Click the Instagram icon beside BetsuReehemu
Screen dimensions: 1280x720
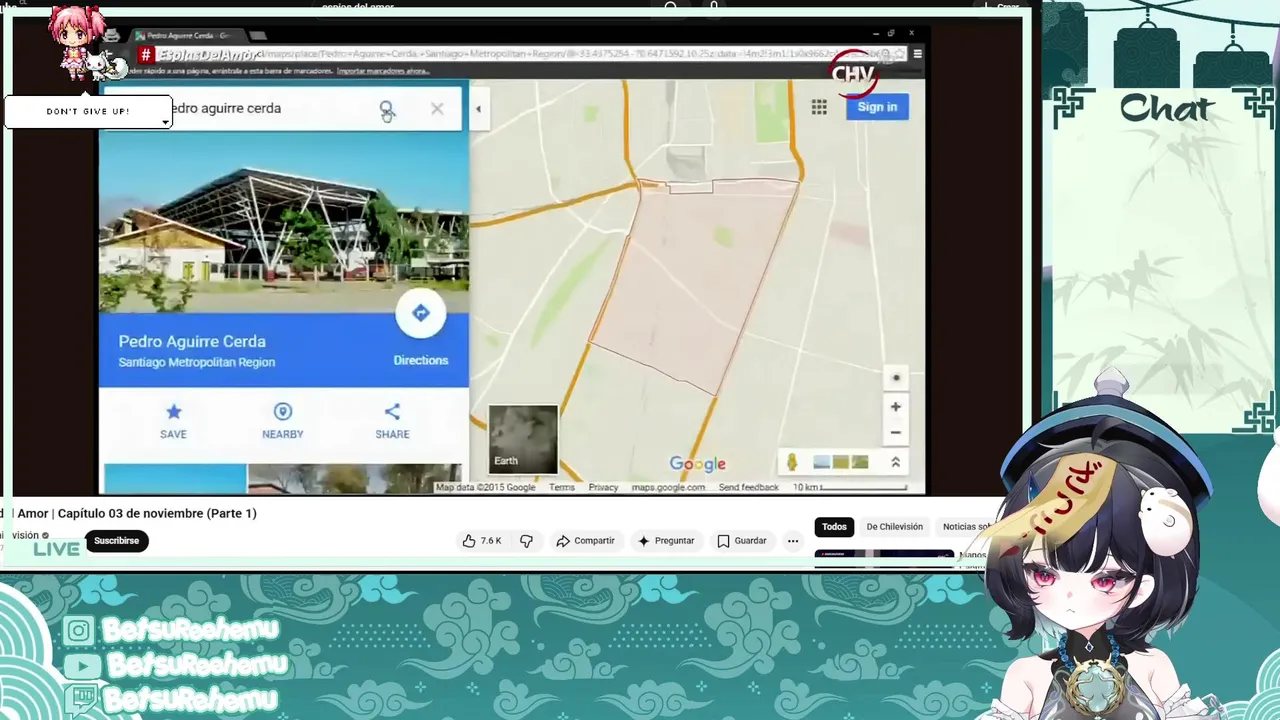tap(79, 630)
